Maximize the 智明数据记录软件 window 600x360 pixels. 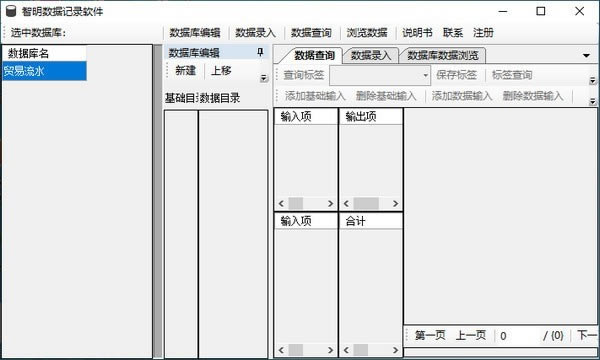(x=541, y=11)
